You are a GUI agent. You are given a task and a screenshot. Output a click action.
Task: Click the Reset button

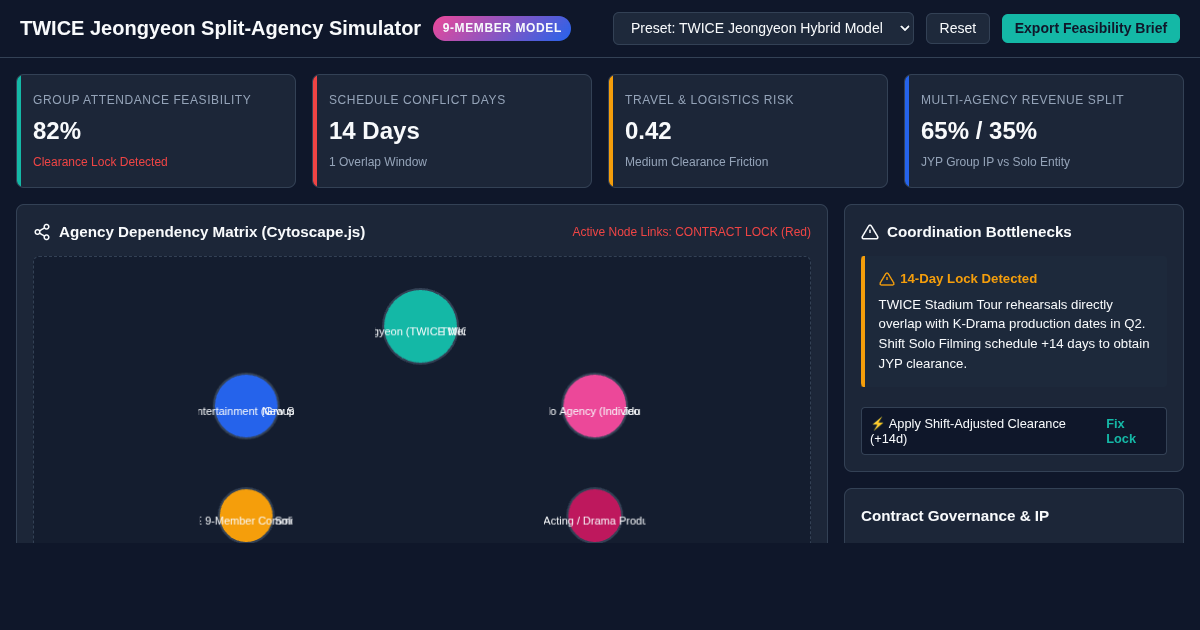coord(958,28)
